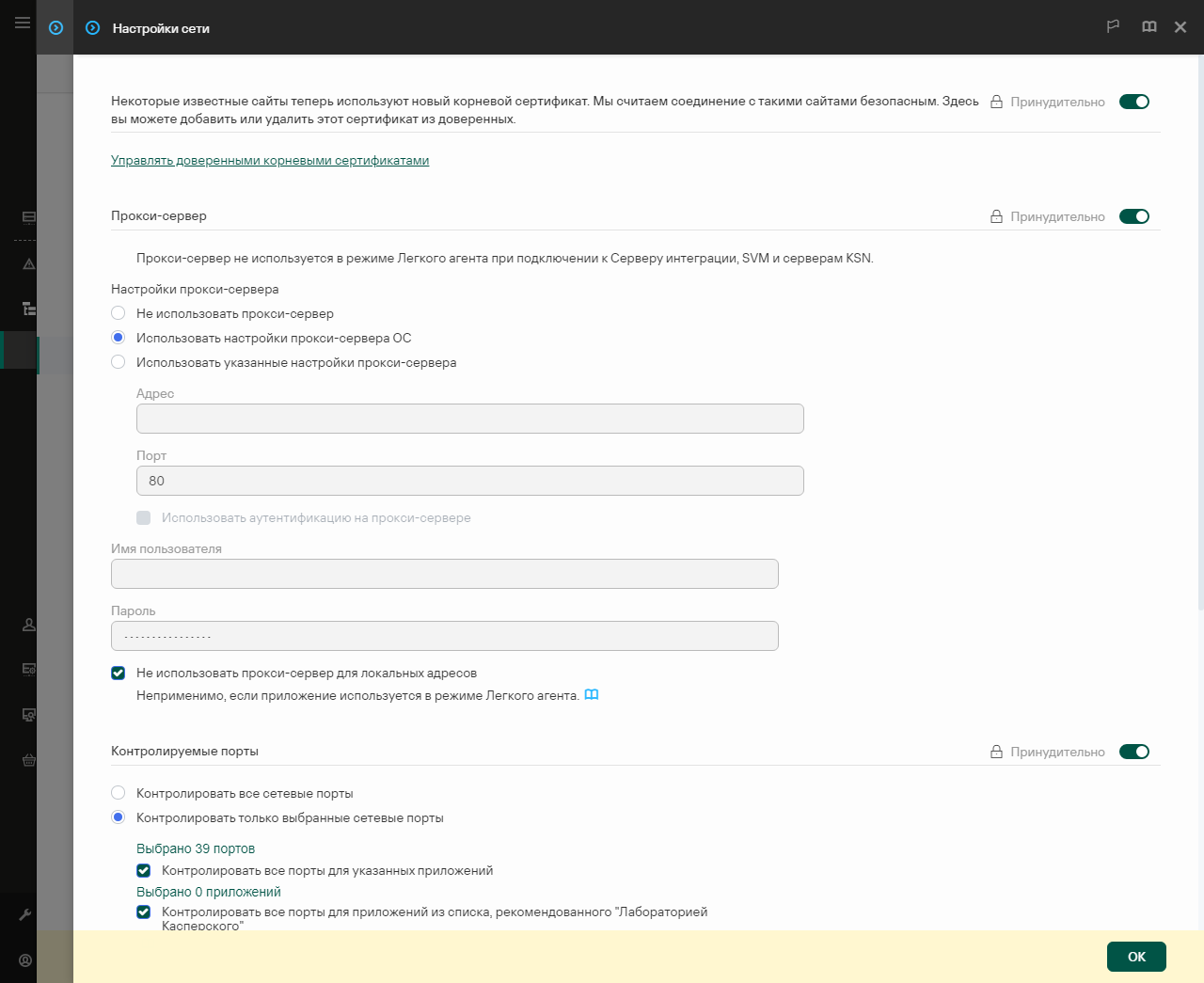Image resolution: width=1204 pixels, height=983 pixels.
Task: Uncheck ports for Лабораторией Касперского recommended apps
Action: [143, 912]
